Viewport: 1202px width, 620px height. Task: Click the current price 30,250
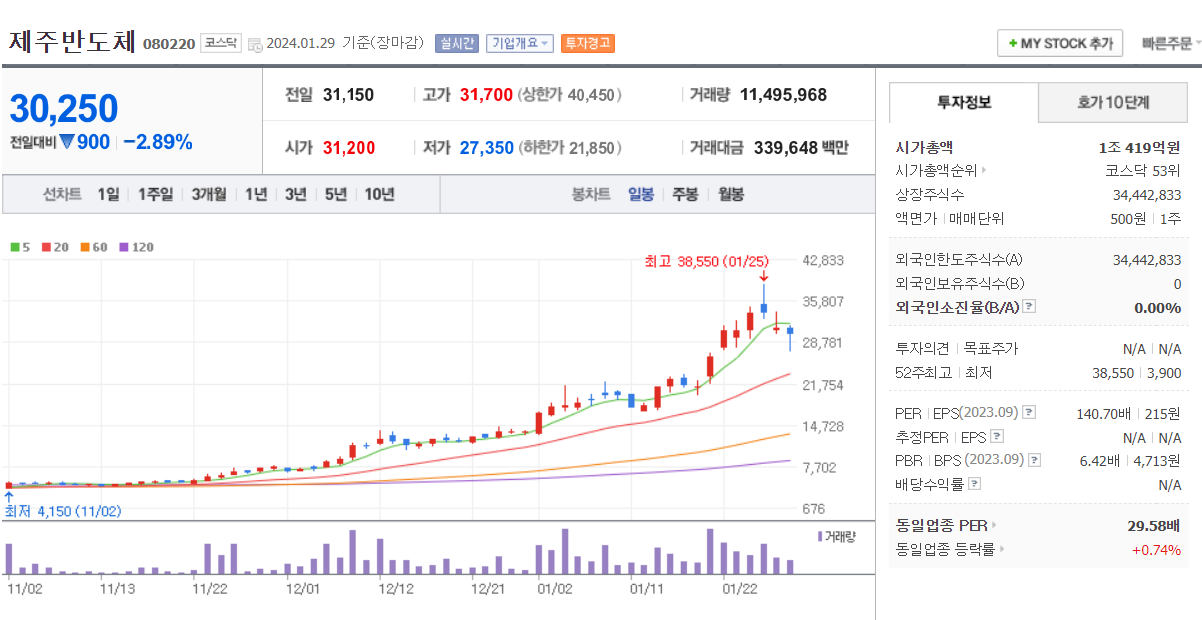(64, 109)
